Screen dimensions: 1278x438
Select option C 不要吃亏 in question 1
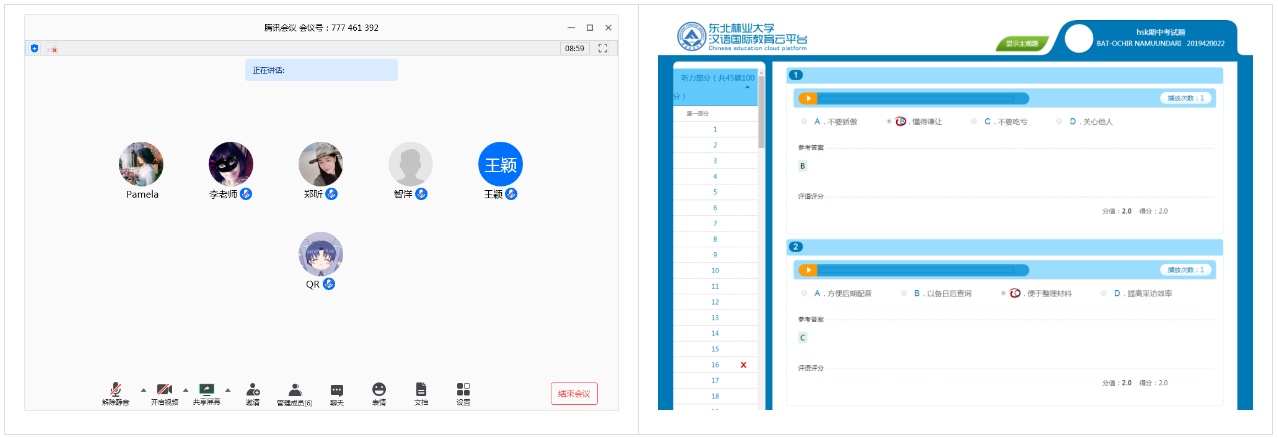[973, 122]
